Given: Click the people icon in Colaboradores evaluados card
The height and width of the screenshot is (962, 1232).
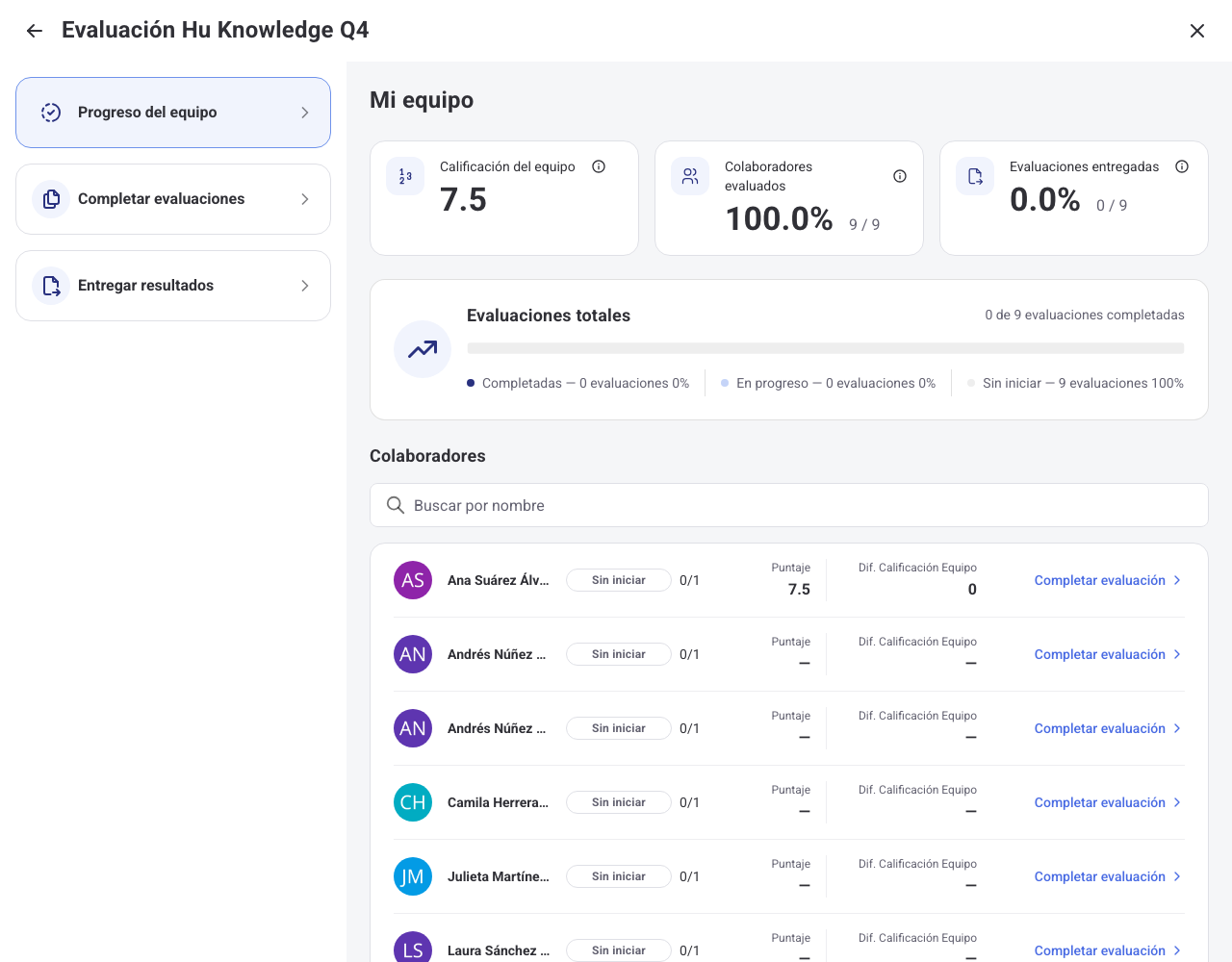Looking at the screenshot, I should coord(690,177).
